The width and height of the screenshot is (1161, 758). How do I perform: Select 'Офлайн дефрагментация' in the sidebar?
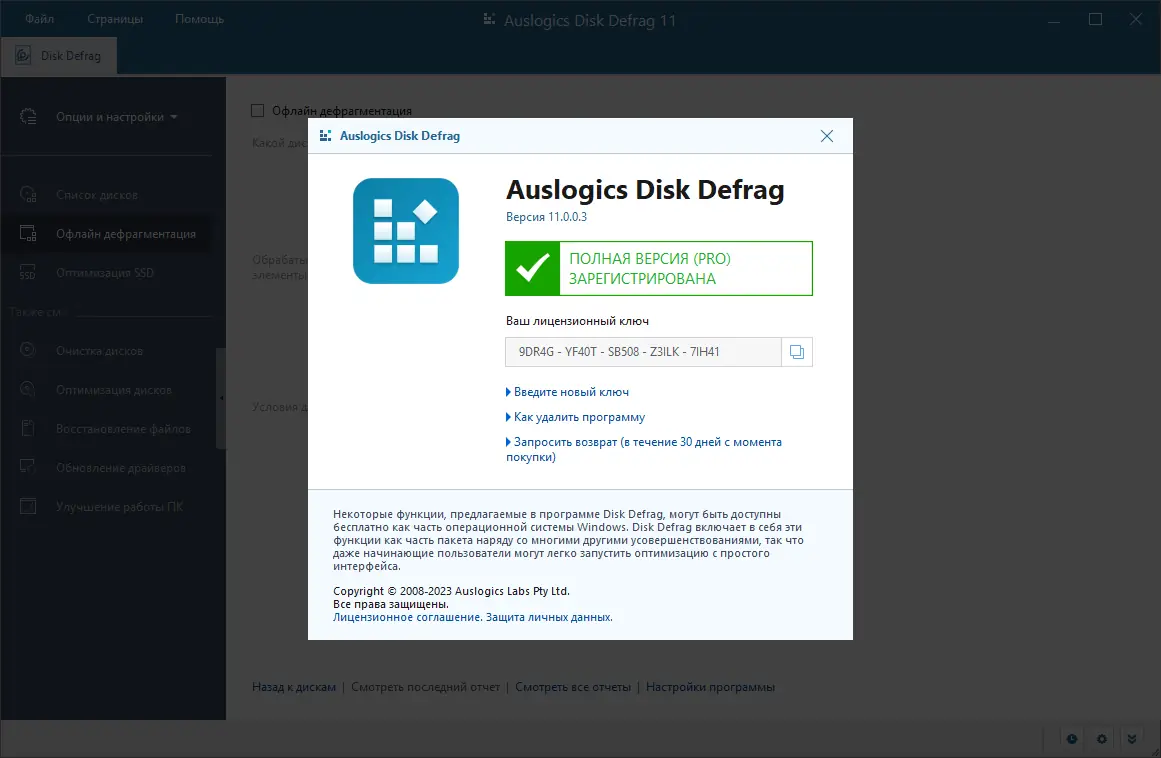click(x=126, y=234)
